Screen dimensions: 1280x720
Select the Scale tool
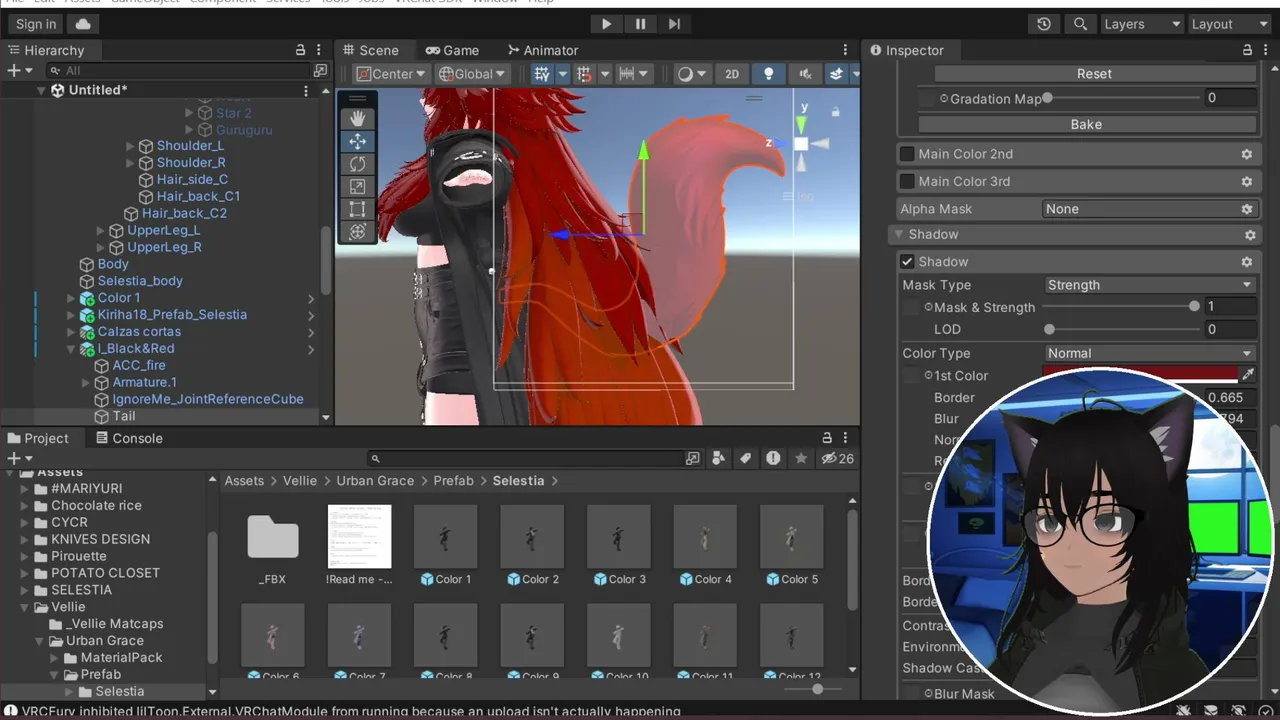click(x=357, y=186)
